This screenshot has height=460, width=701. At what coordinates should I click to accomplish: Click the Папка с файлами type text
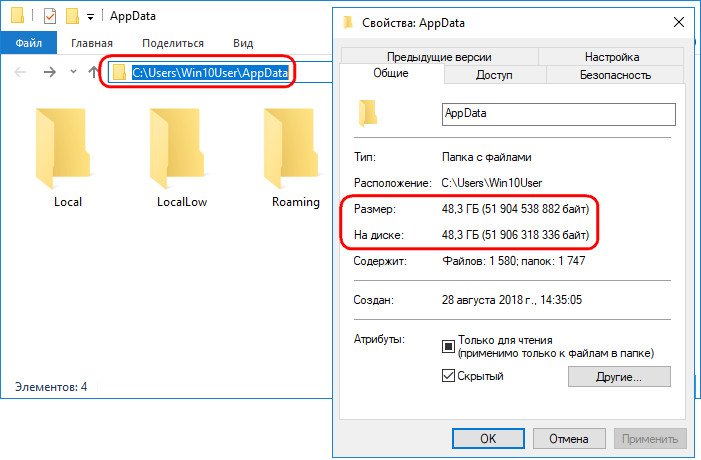pyautogui.click(x=486, y=157)
